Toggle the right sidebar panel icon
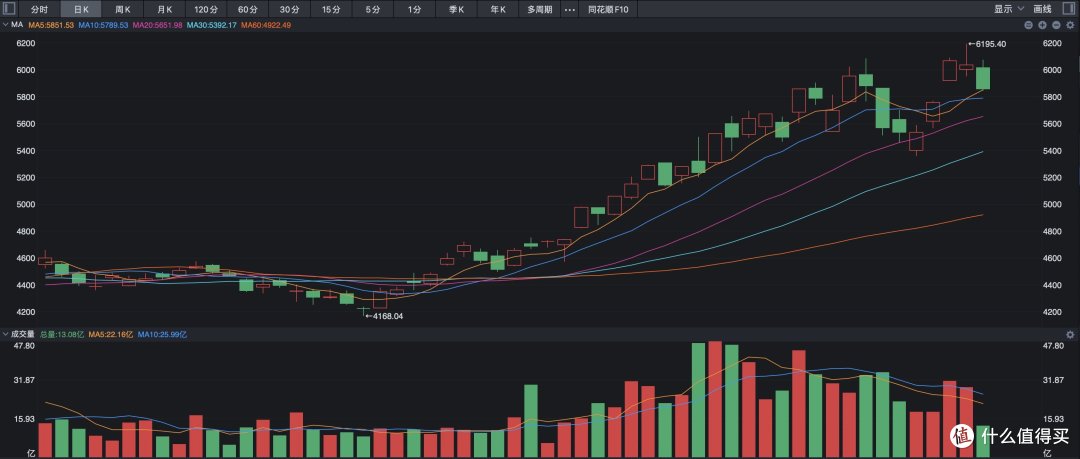This screenshot has width=1080, height=459. [x=1070, y=9]
